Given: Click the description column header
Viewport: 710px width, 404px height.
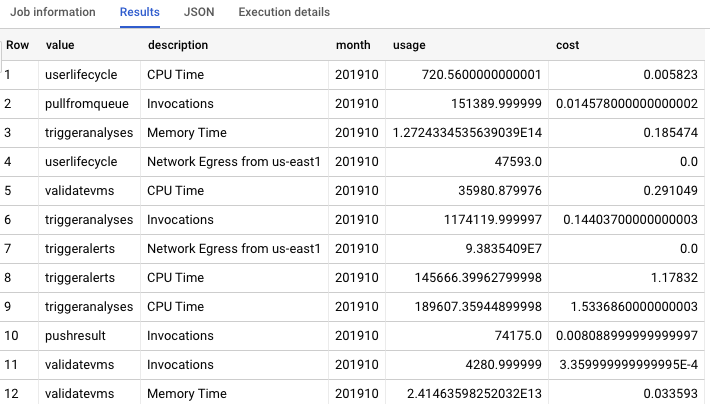Looking at the screenshot, I should [x=178, y=45].
